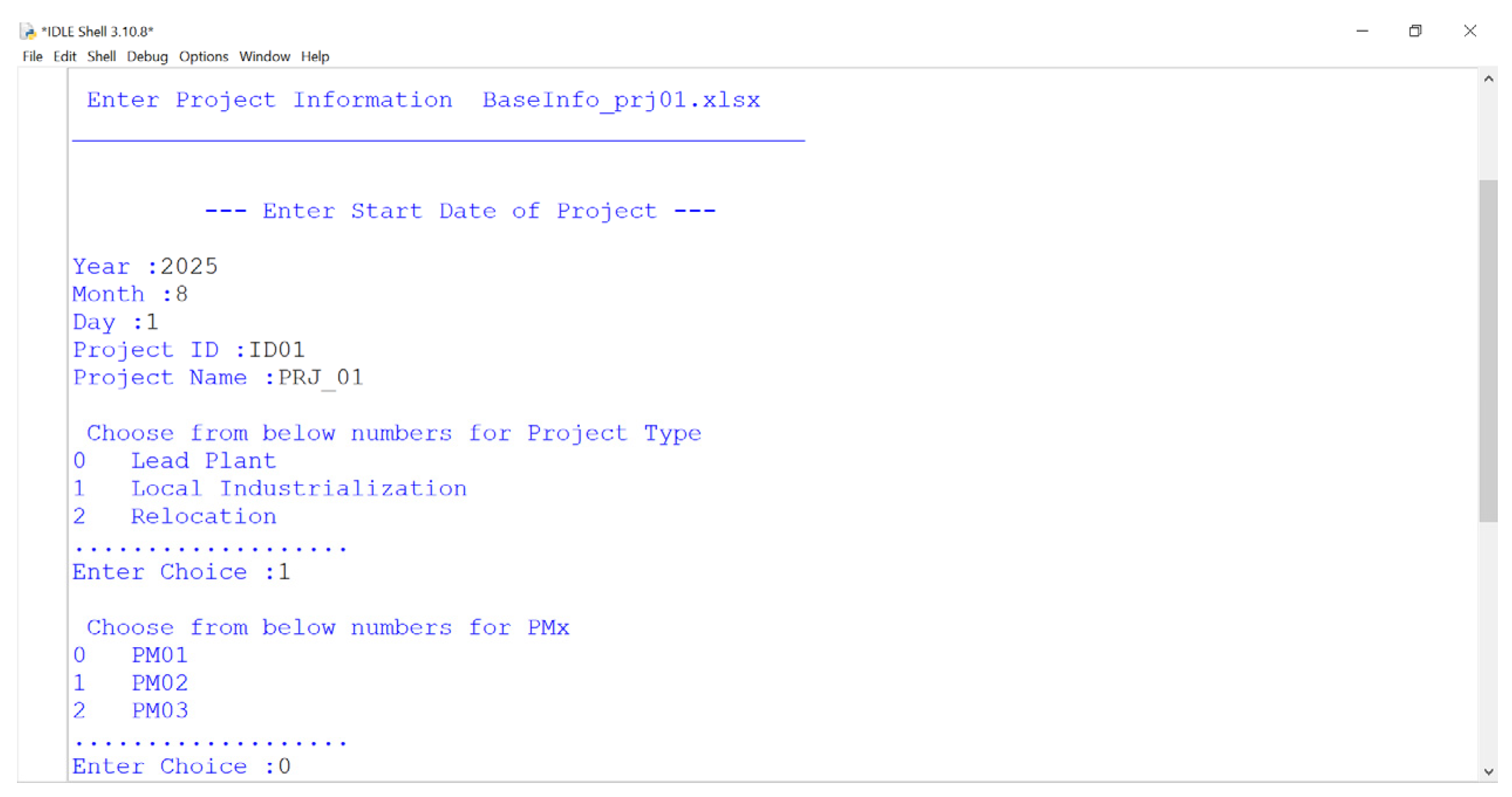Screen dimensions: 1512x797
Task: Close the IDLE Shell window
Action: tap(1470, 31)
